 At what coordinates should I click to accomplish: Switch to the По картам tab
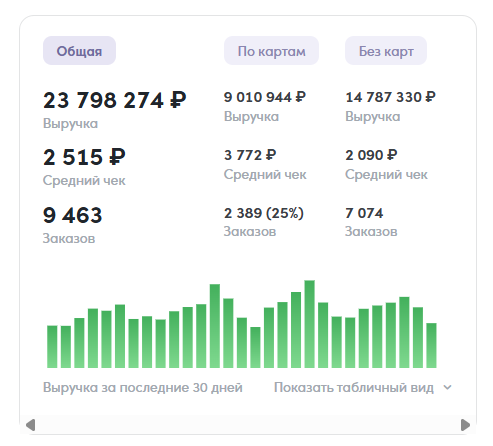coord(271,51)
